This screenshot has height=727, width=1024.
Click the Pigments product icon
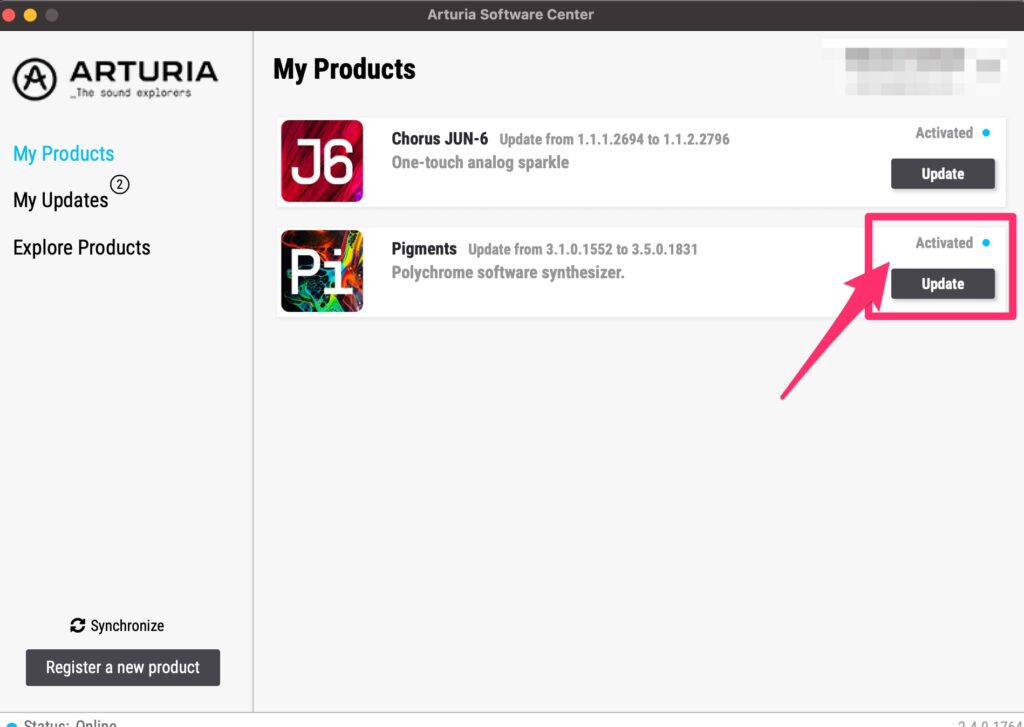coord(321,271)
